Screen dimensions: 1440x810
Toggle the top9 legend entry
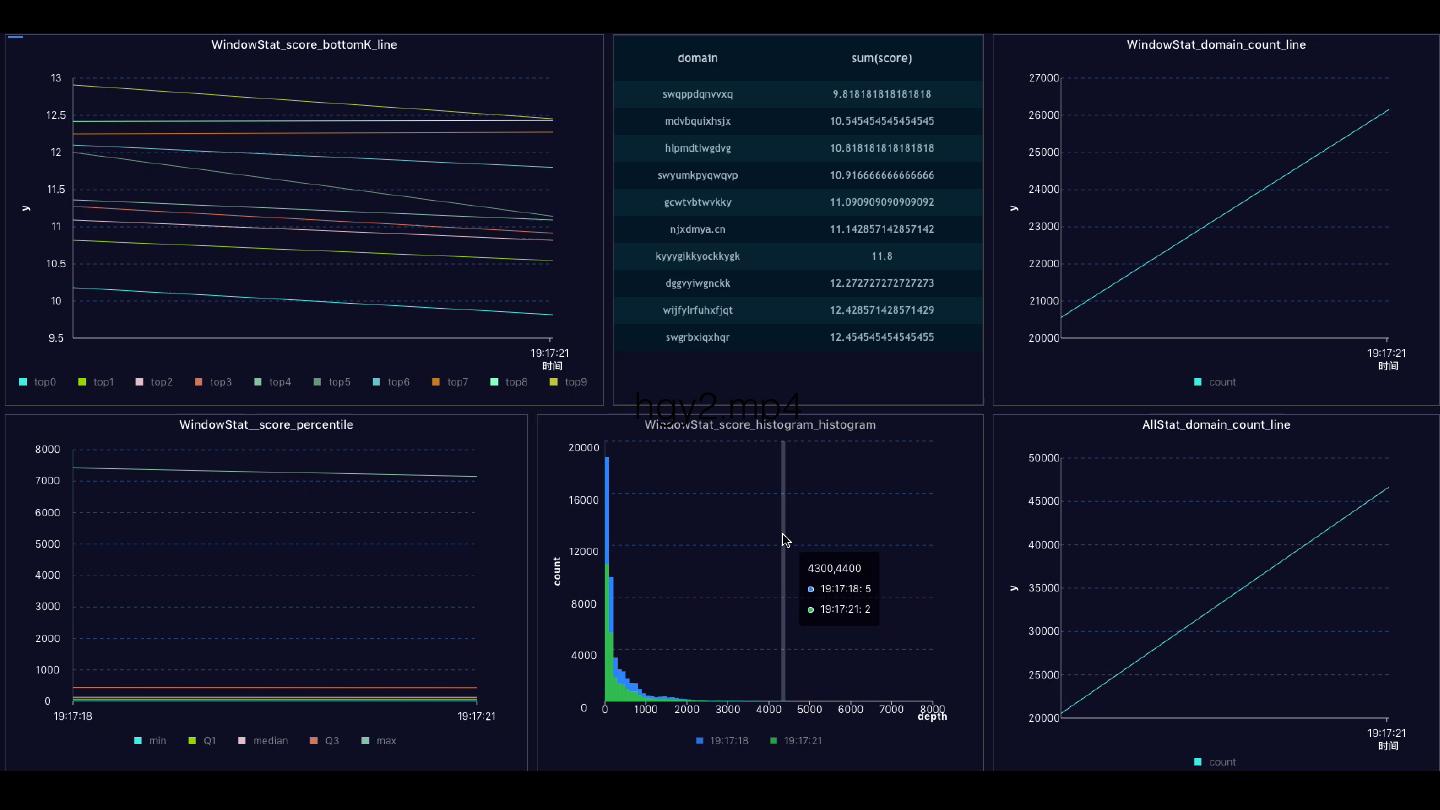coord(568,382)
